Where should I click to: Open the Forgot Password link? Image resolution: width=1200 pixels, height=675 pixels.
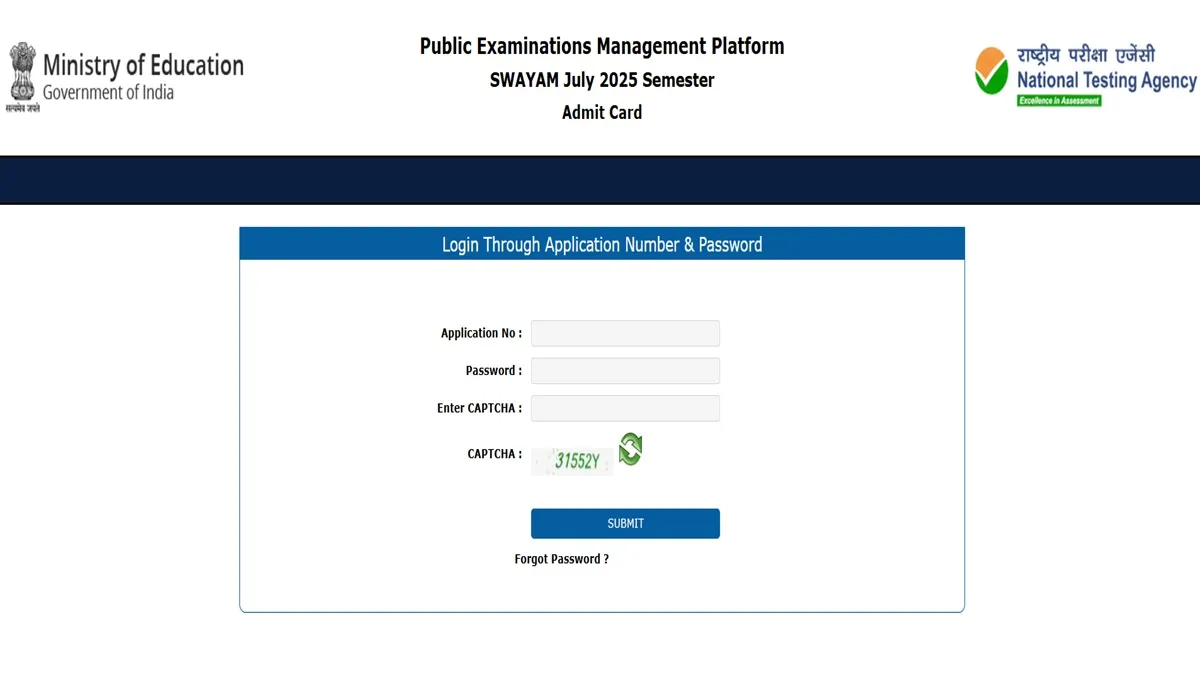point(561,559)
